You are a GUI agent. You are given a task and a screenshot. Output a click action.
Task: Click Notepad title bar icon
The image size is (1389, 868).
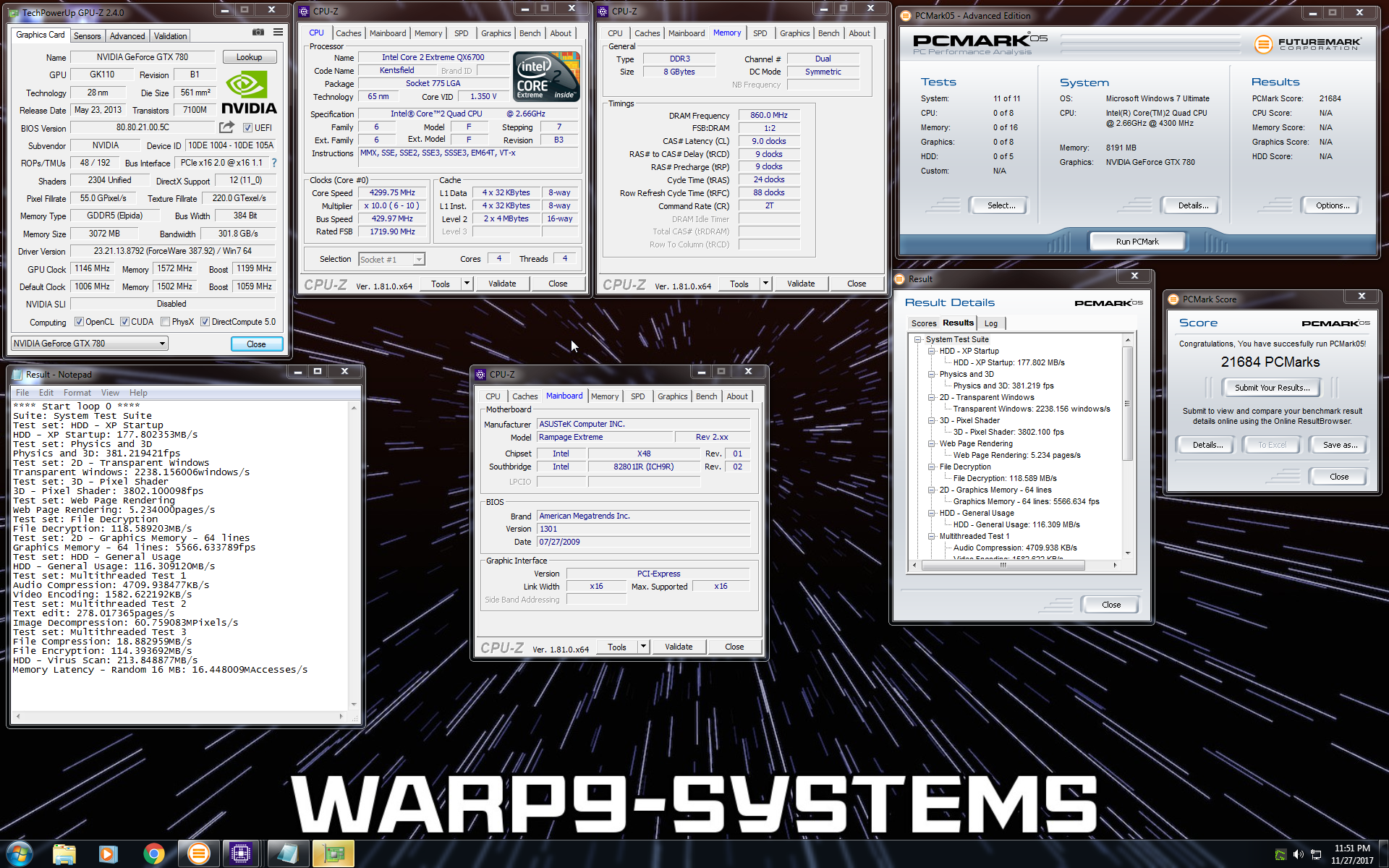(x=17, y=375)
